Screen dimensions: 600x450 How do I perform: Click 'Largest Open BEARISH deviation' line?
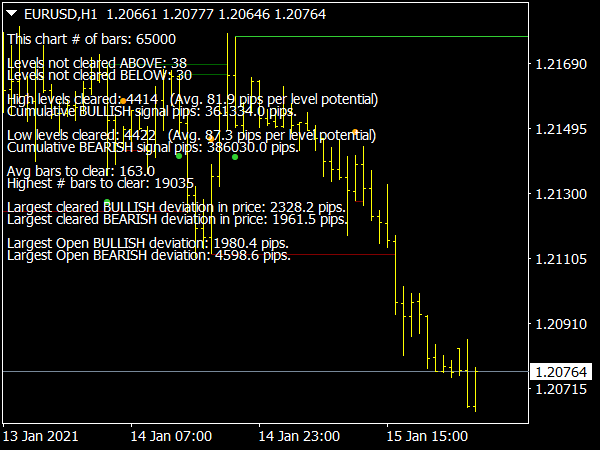click(x=149, y=255)
